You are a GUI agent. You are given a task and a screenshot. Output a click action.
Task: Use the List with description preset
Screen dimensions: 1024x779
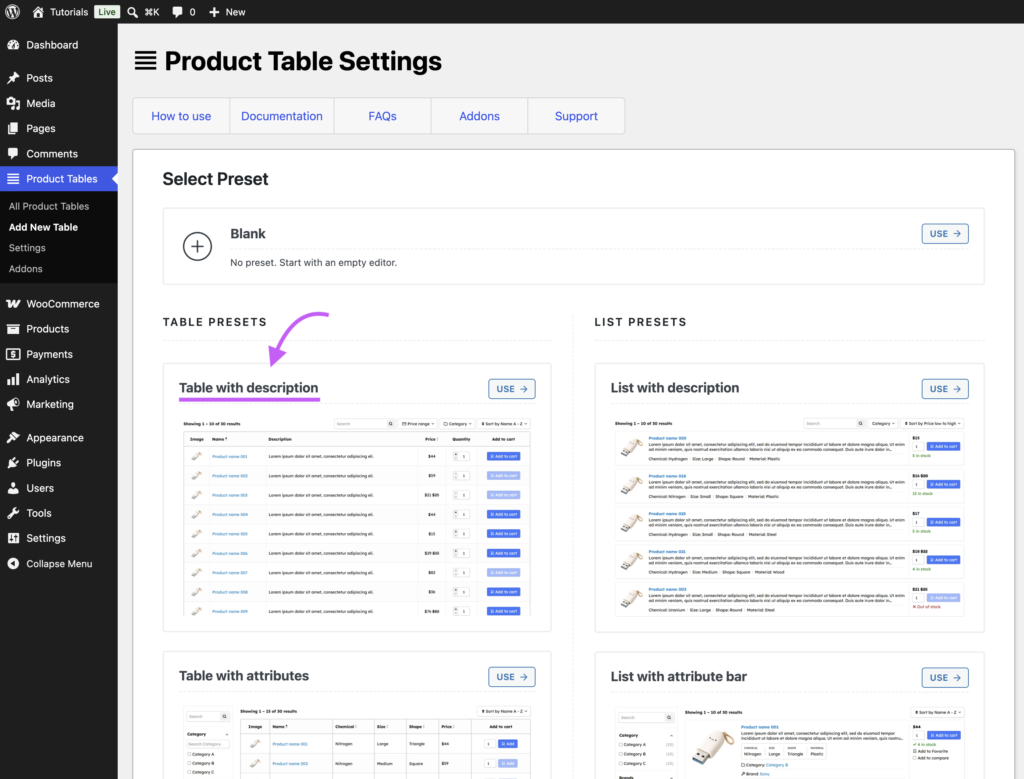[x=945, y=389]
